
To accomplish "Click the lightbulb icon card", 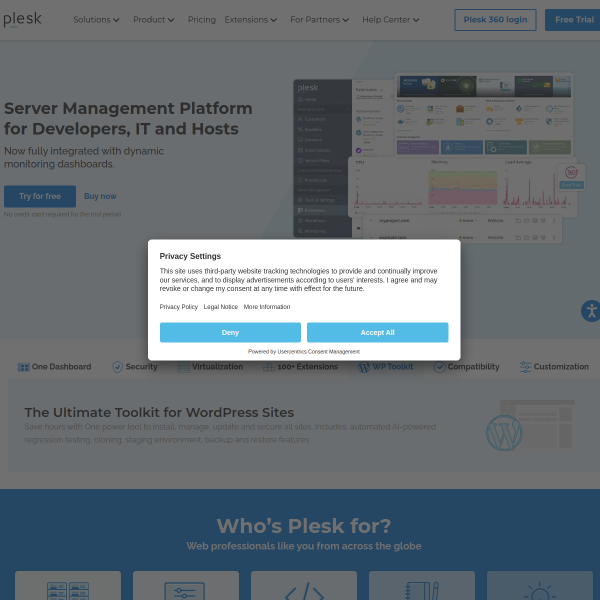I will pyautogui.click(x=540, y=585).
